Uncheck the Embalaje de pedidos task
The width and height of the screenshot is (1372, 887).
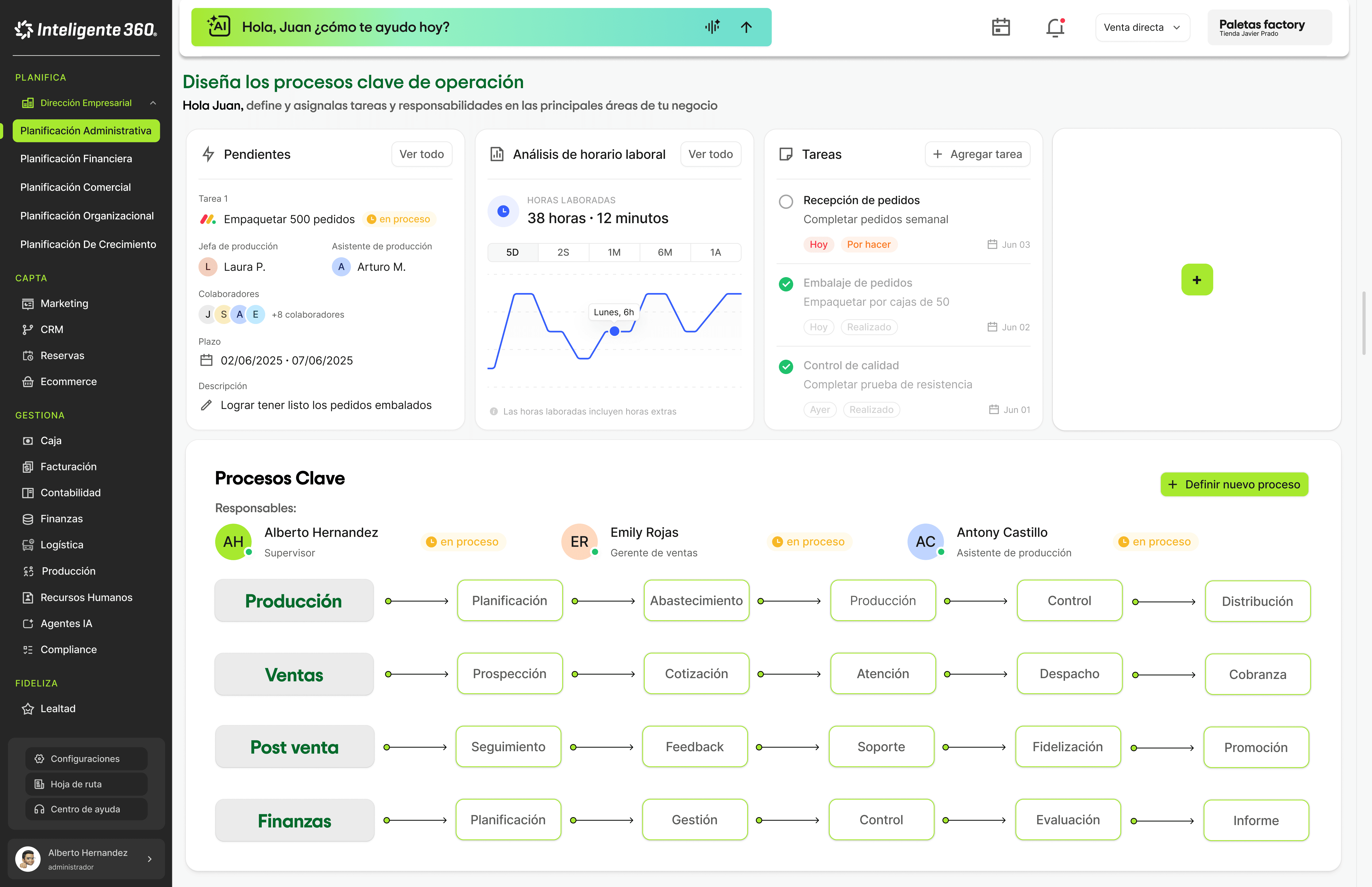[x=785, y=284]
